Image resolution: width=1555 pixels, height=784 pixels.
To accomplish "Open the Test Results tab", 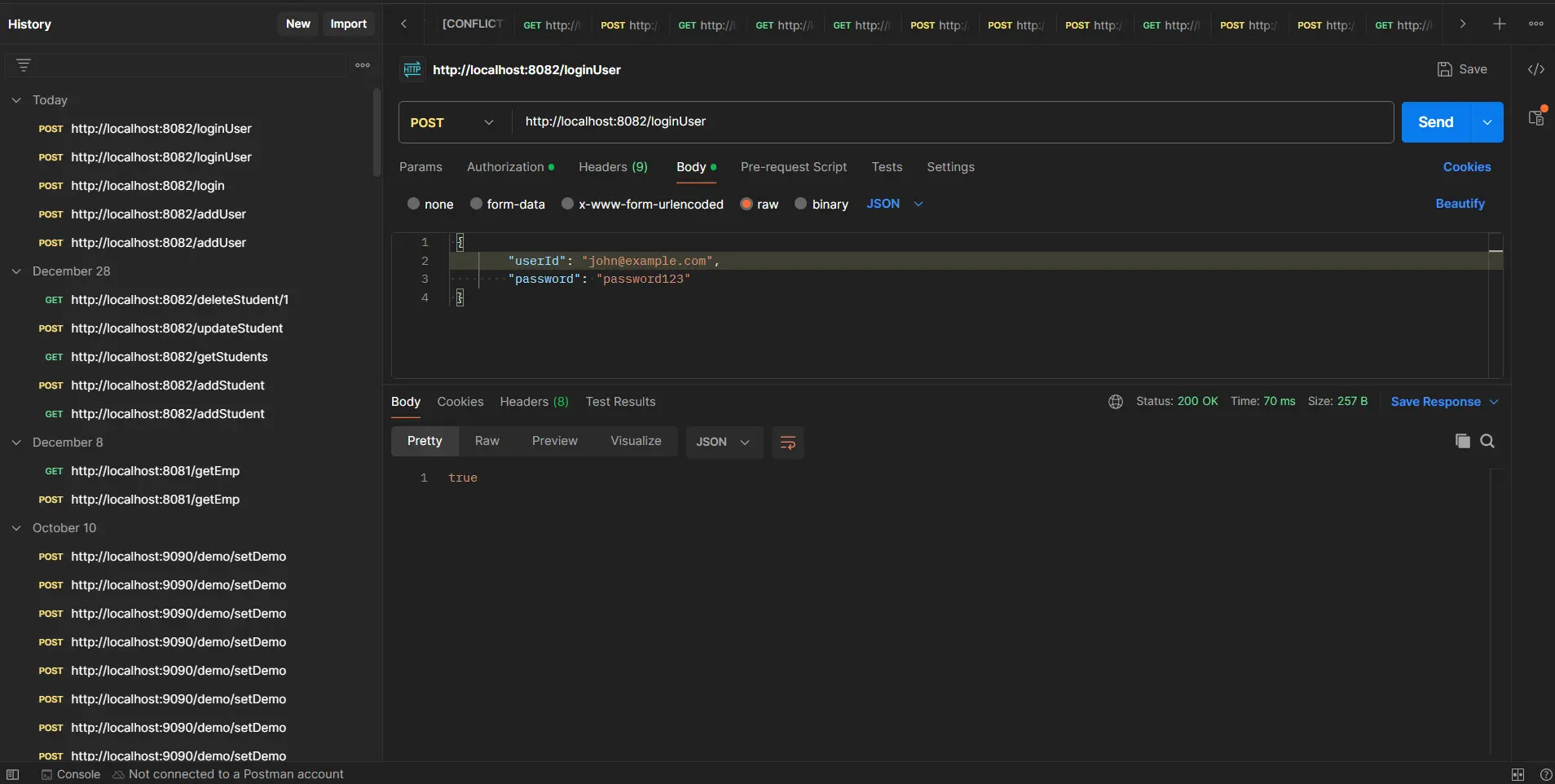I will pyautogui.click(x=620, y=402).
